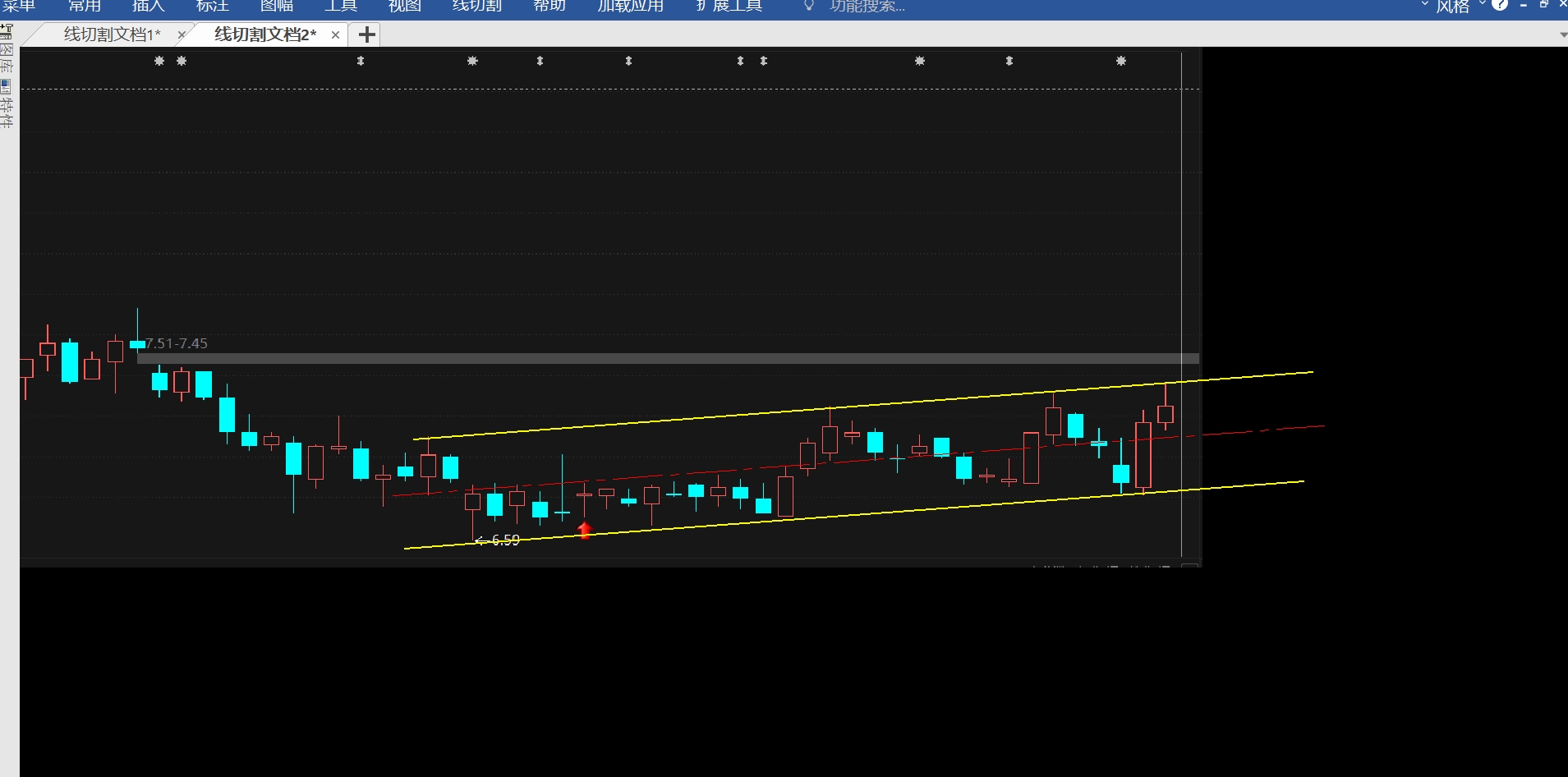Open the document tab list dropdown arrow

tap(1562, 35)
